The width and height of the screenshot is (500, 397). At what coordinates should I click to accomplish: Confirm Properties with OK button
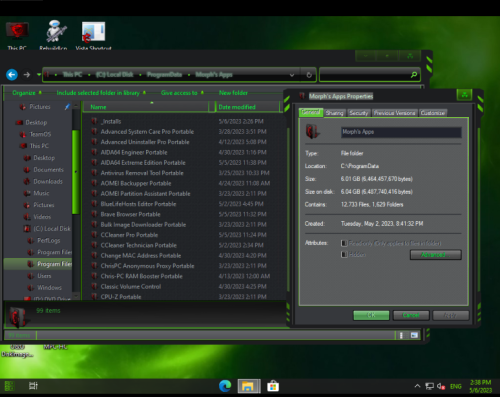point(371,315)
